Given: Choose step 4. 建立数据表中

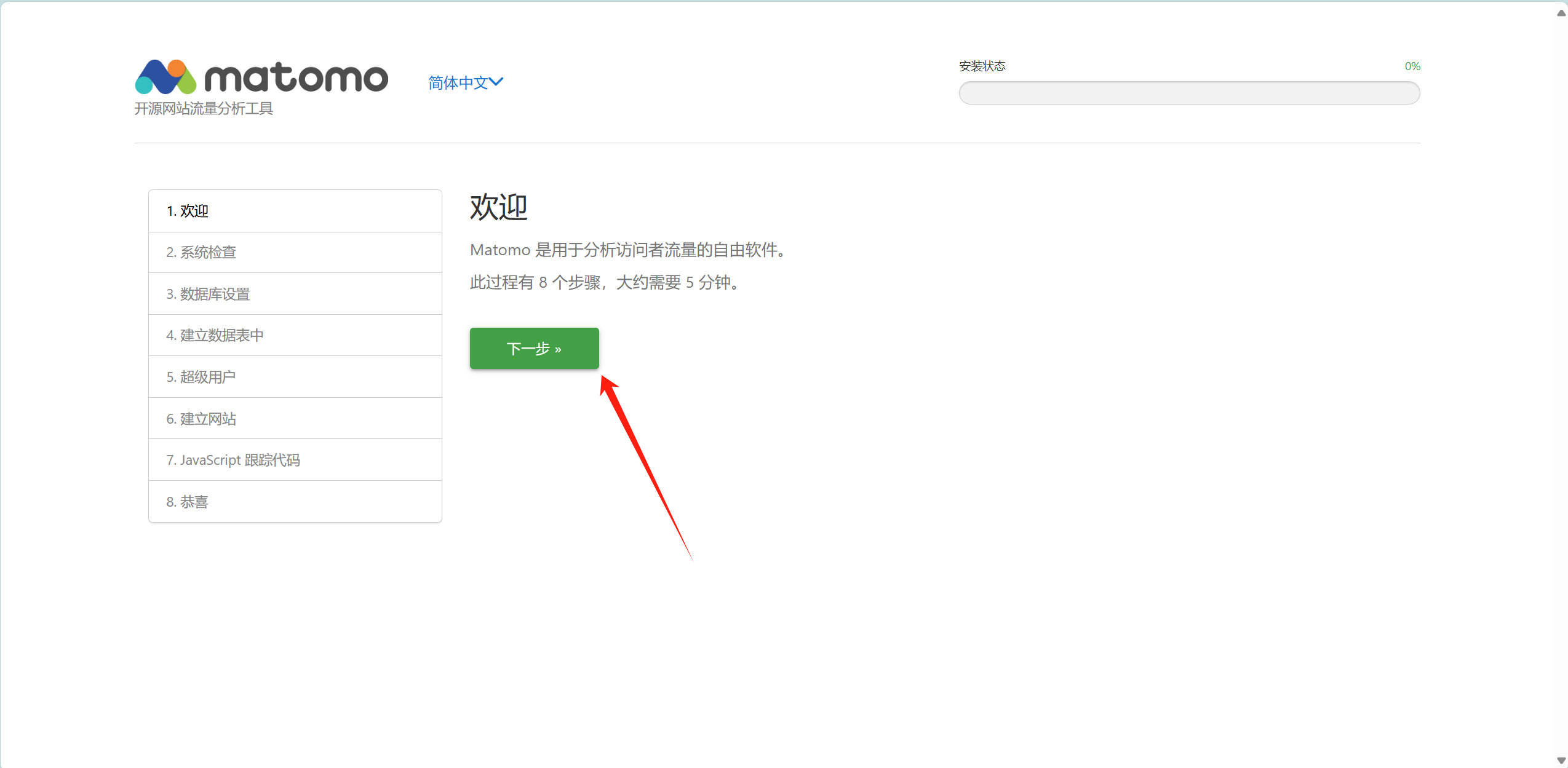Looking at the screenshot, I should click(x=215, y=335).
